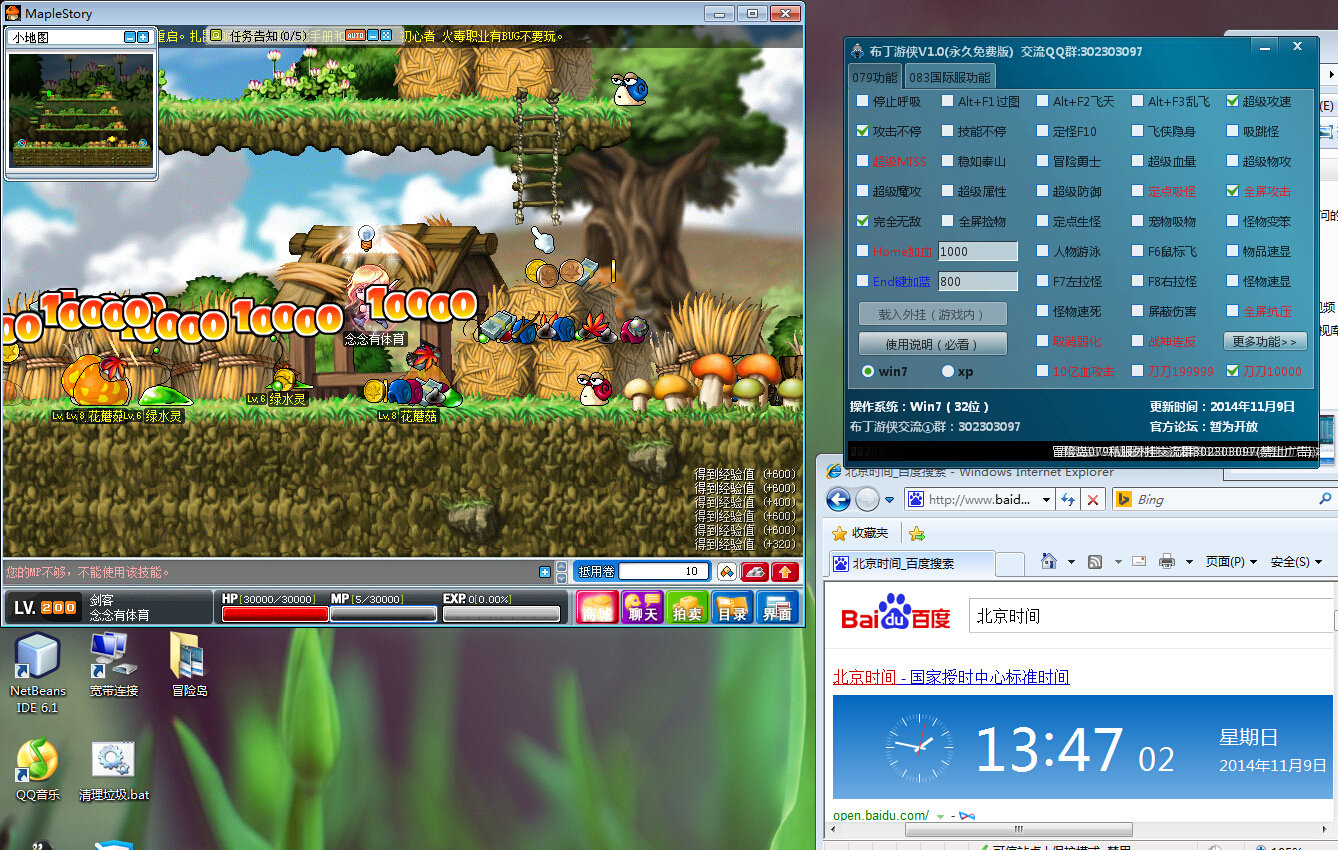Viewport: 1338px width, 850px height.
Task: Click the Stop loading X icon in Internet Explorer
Action: [1093, 500]
